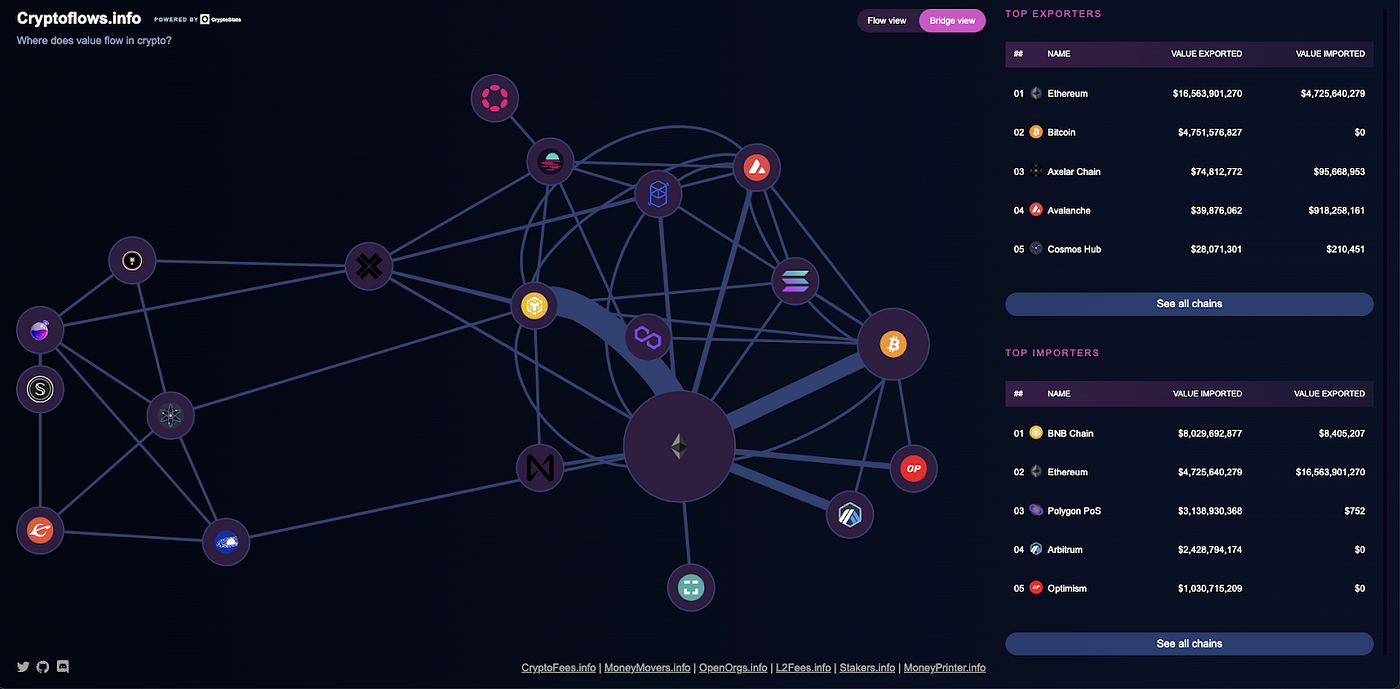
Task: Click the Osmosis purple flask node
Action: coord(40,330)
